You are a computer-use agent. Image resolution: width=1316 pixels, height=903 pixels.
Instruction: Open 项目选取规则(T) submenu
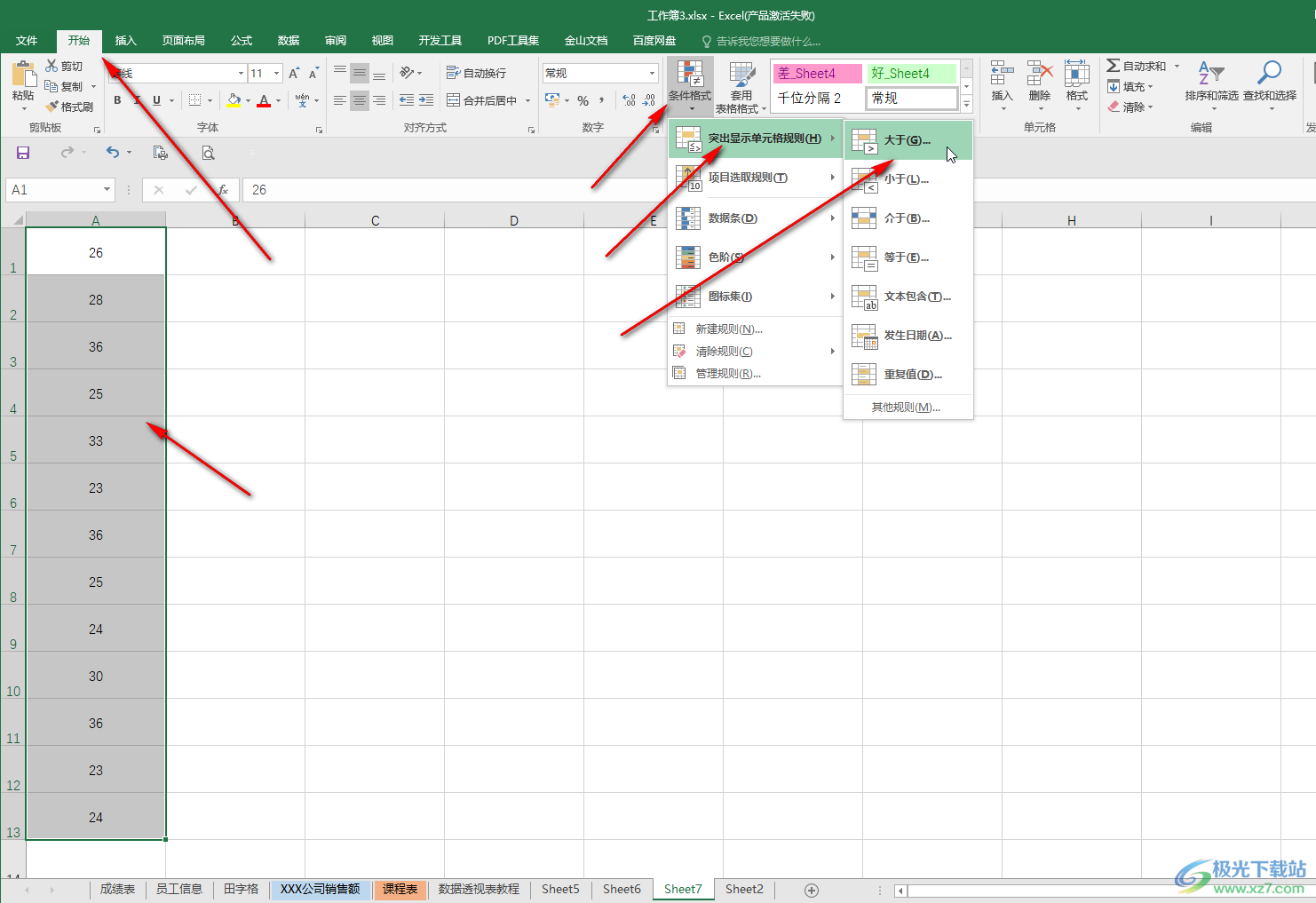(x=755, y=178)
